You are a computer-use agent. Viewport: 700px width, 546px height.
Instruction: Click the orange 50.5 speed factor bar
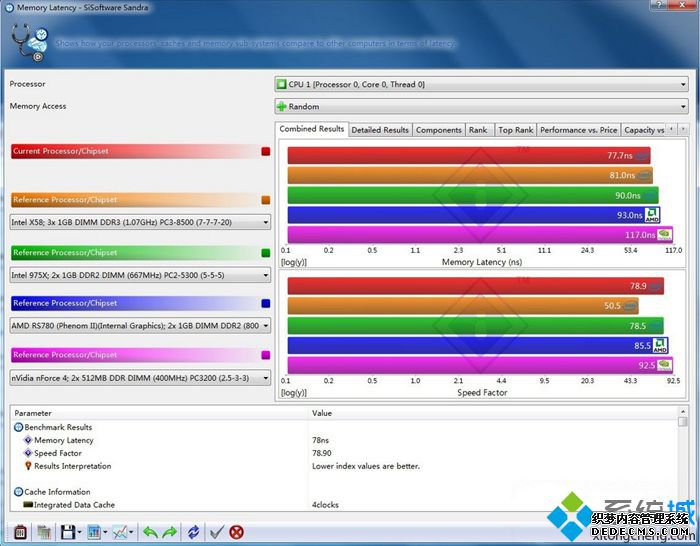click(x=463, y=305)
